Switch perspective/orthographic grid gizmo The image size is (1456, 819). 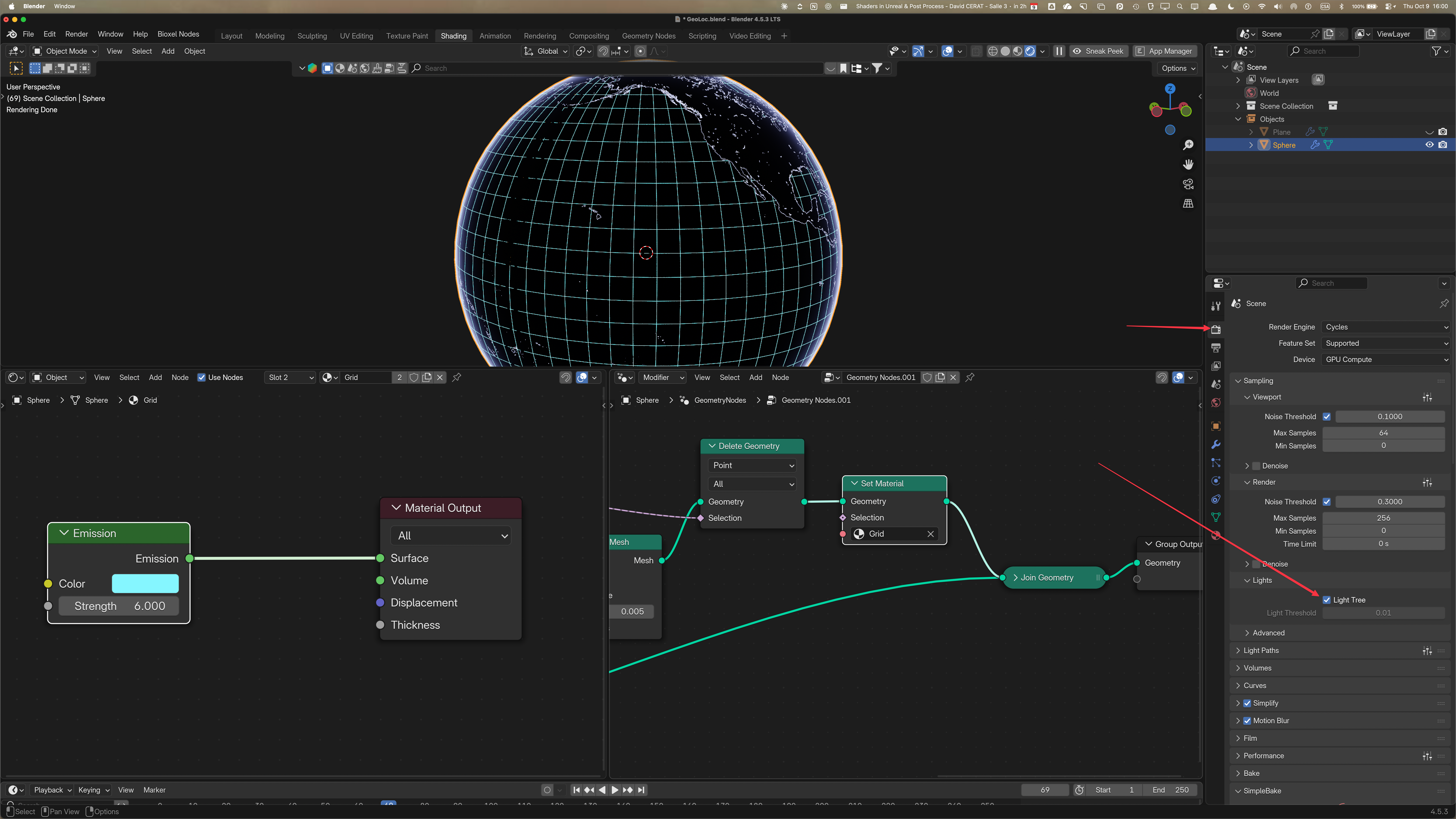coord(1188,203)
